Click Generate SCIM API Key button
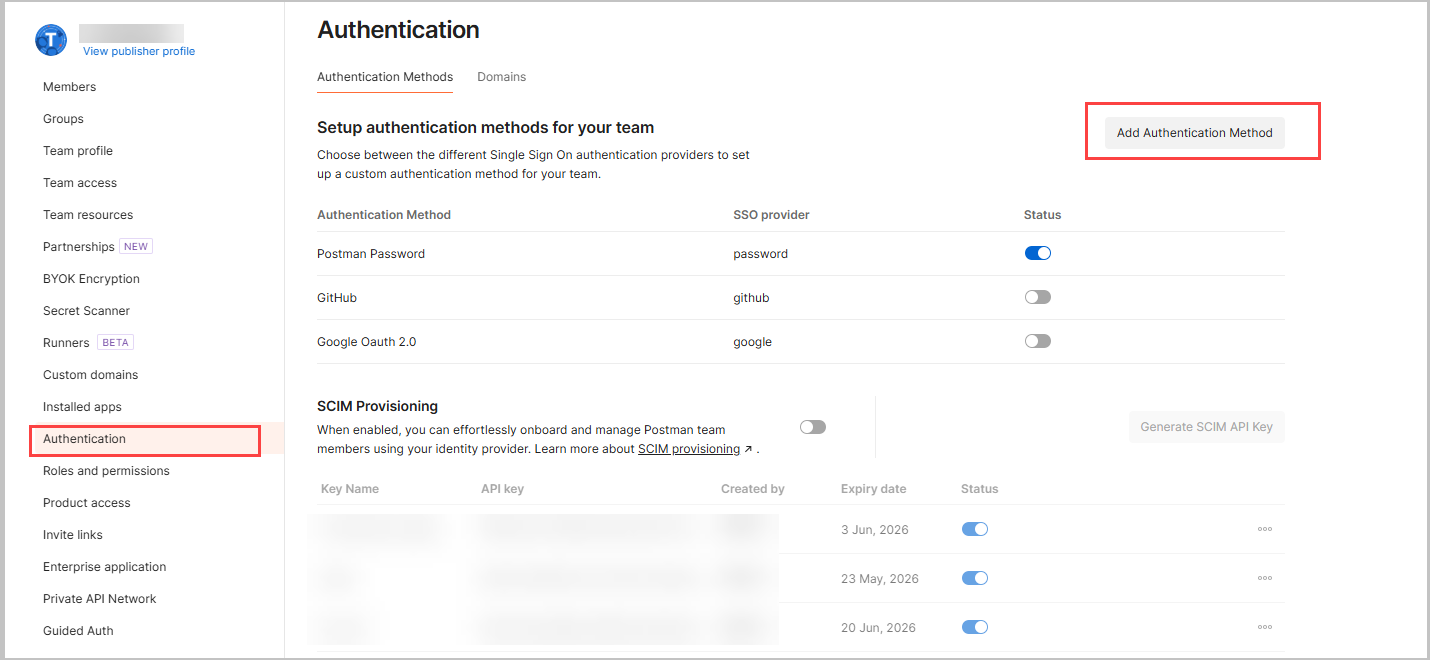 (1207, 427)
